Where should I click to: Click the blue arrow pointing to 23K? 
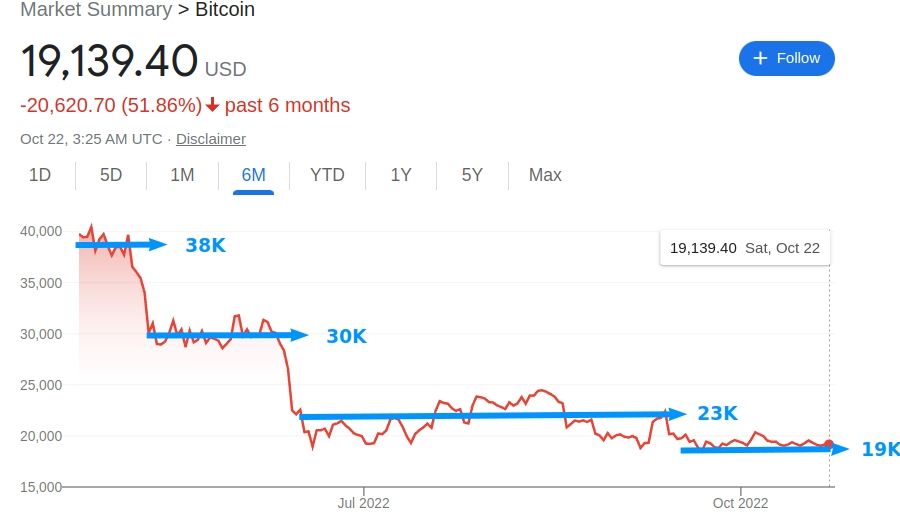[492, 415]
